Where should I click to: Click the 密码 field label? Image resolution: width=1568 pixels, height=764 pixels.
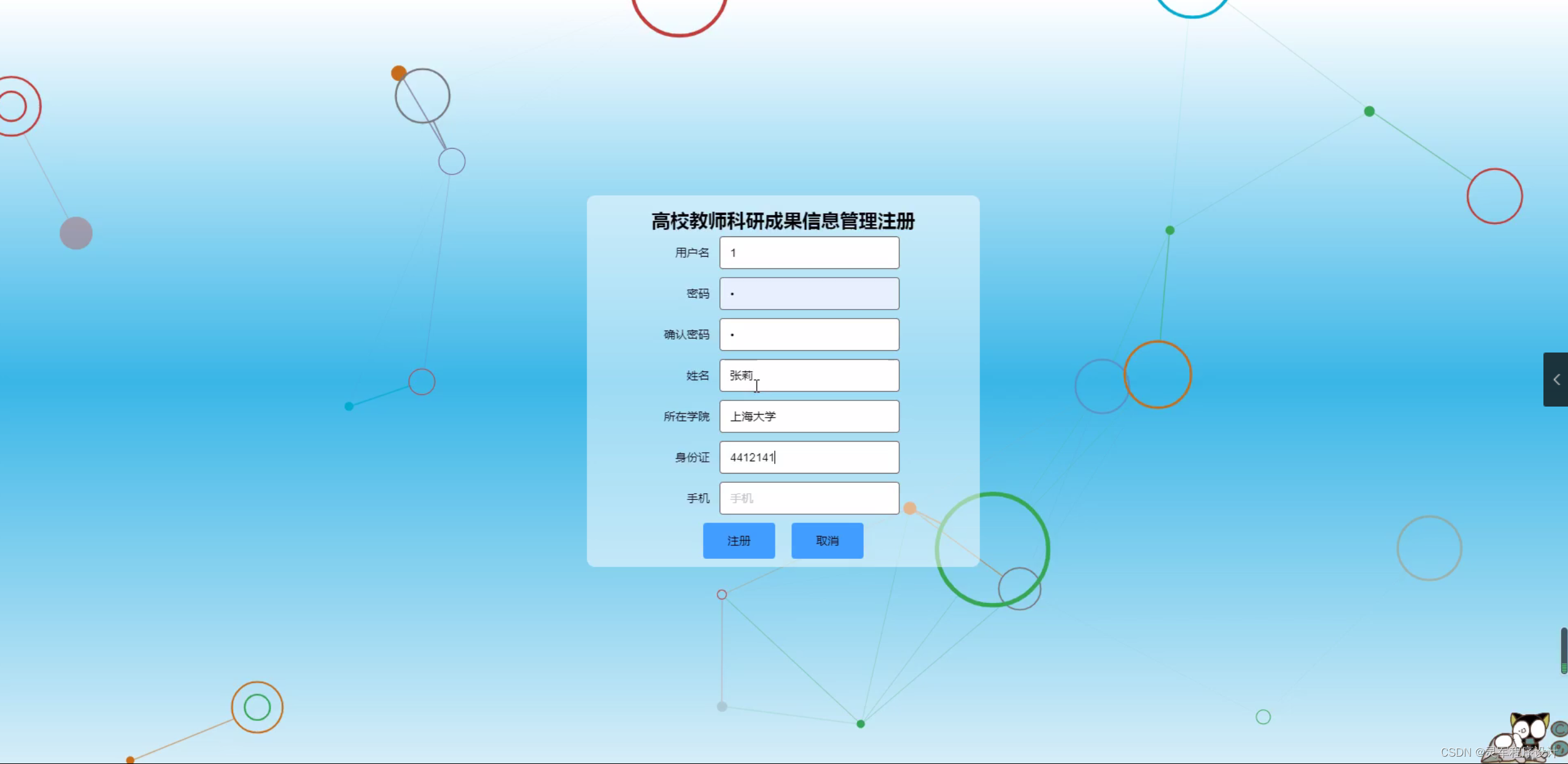pyautogui.click(x=697, y=293)
